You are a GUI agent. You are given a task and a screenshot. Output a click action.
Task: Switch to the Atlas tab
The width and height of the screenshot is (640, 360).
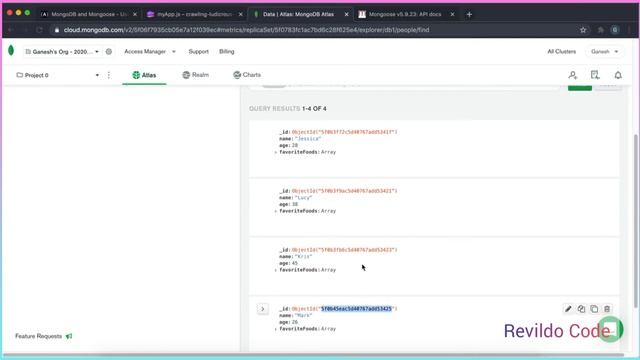[144, 75]
